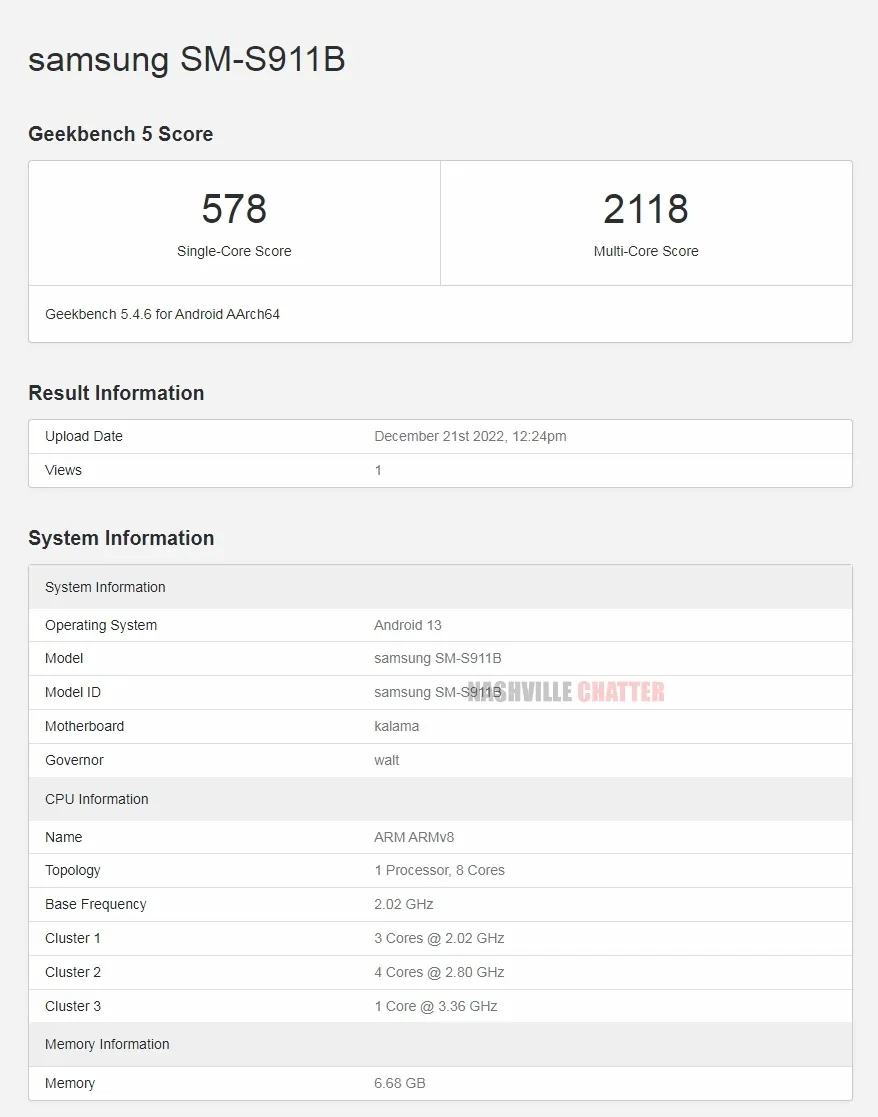Select the date 'December 21st 2022, 12:24pm'
878x1117 pixels.
(470, 436)
